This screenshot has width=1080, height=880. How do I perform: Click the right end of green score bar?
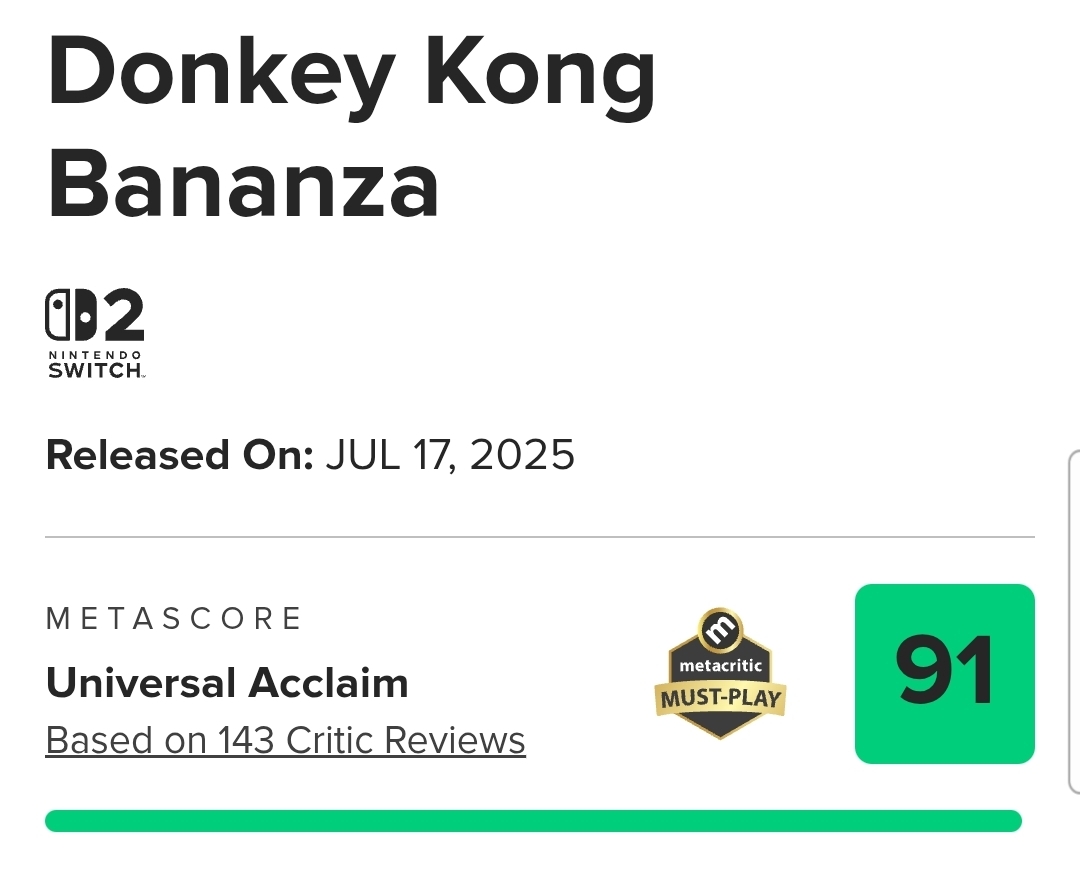(1012, 821)
